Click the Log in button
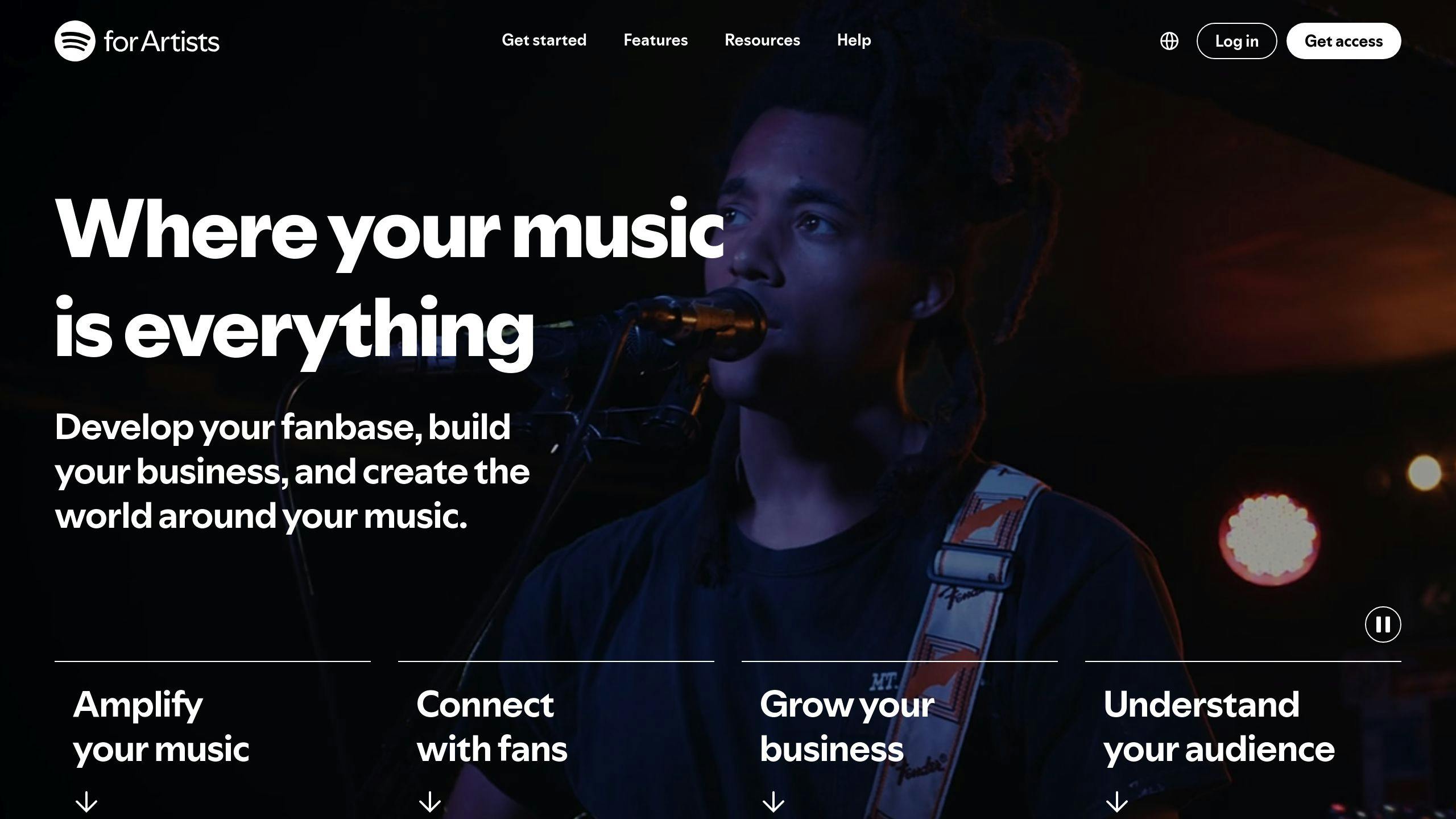 tap(1236, 41)
